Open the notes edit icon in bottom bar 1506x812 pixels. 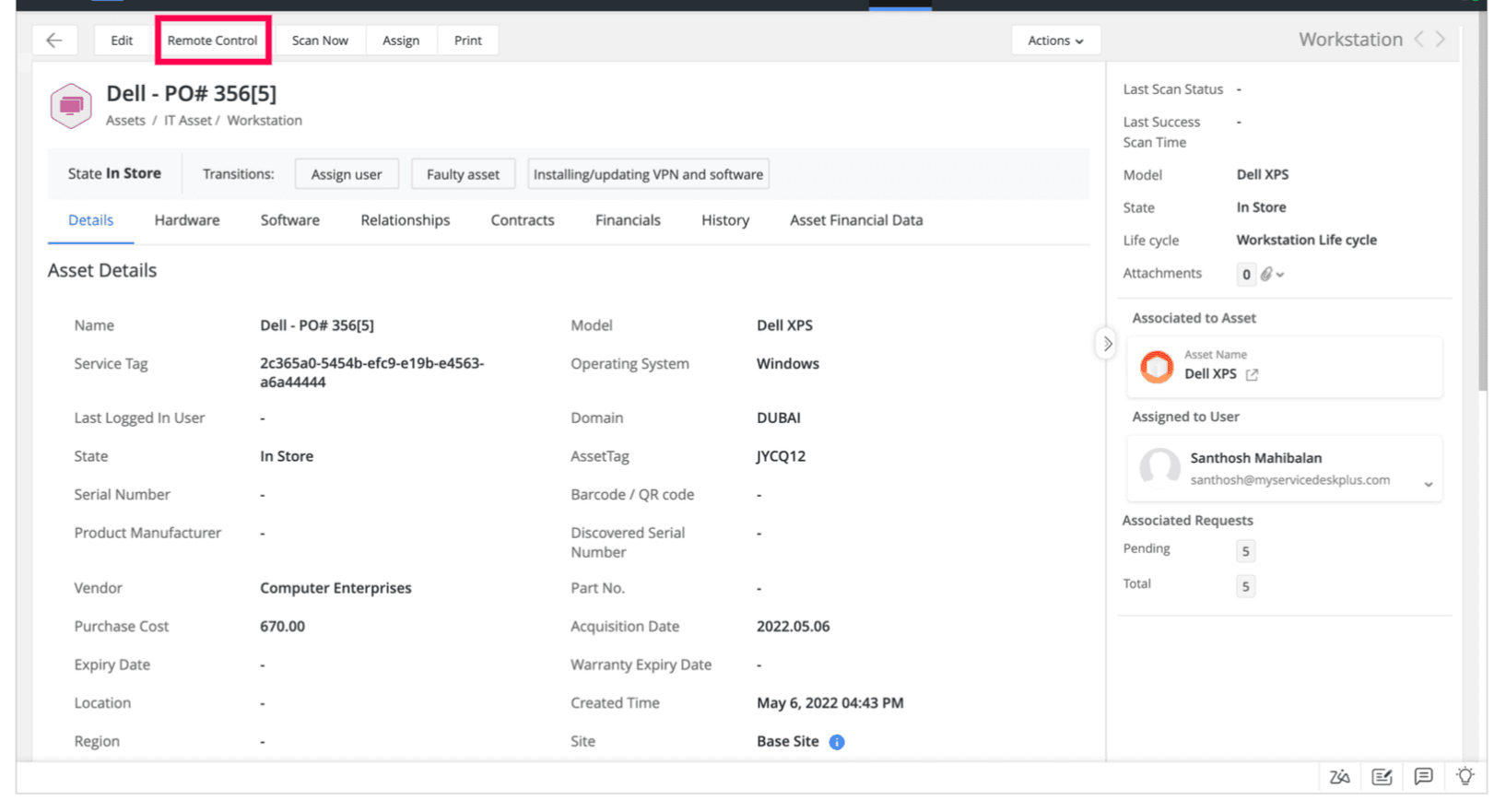click(1382, 777)
